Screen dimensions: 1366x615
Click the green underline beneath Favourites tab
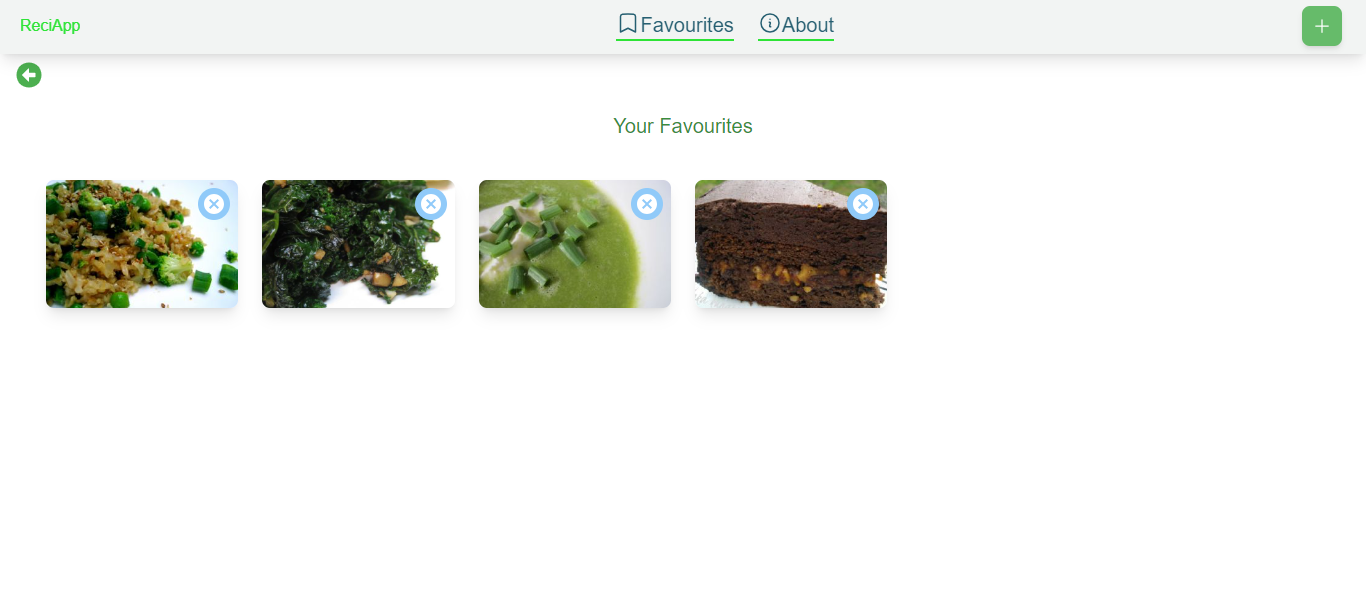675,40
